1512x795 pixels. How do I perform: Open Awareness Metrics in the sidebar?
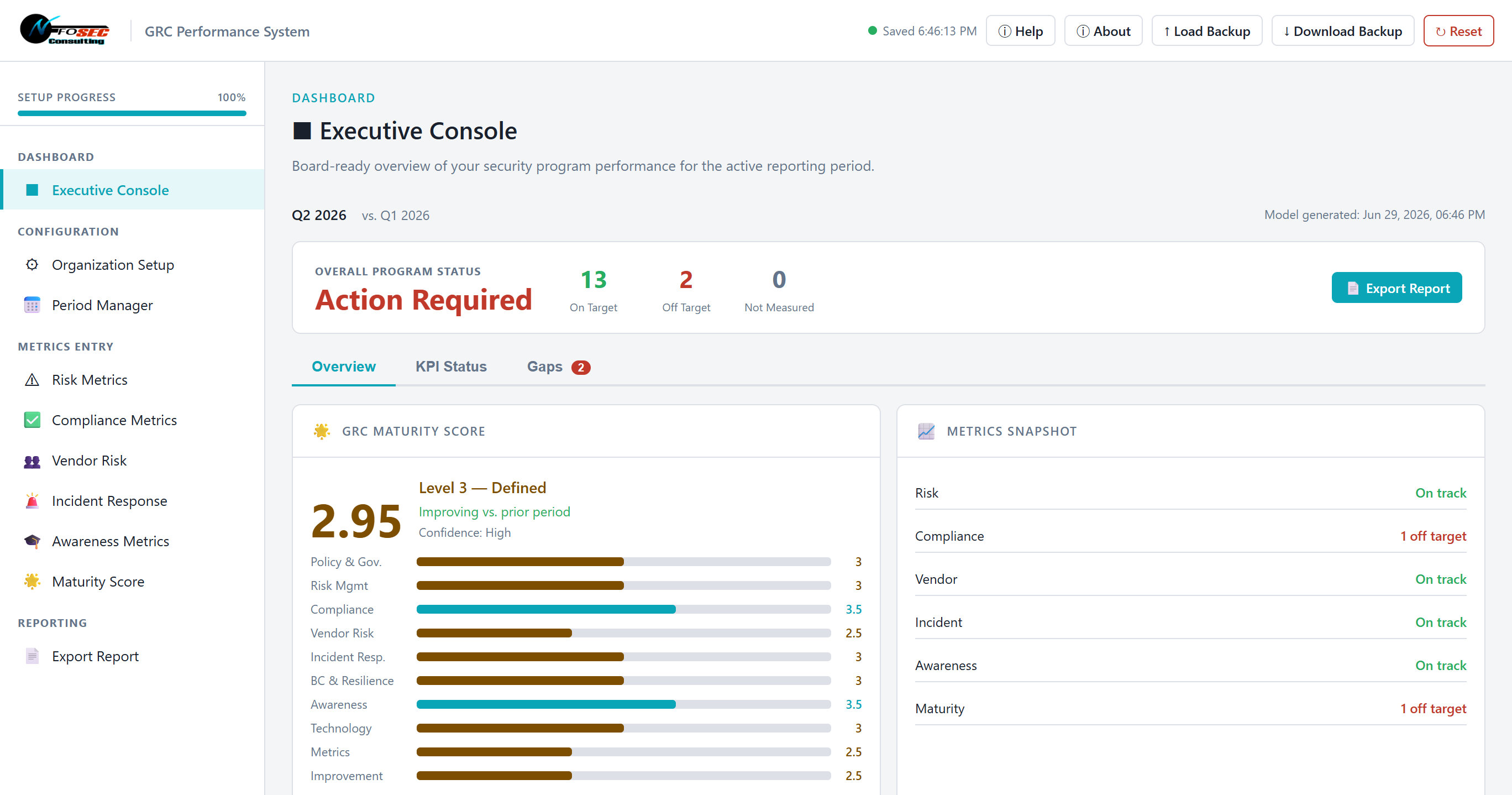pos(133,541)
